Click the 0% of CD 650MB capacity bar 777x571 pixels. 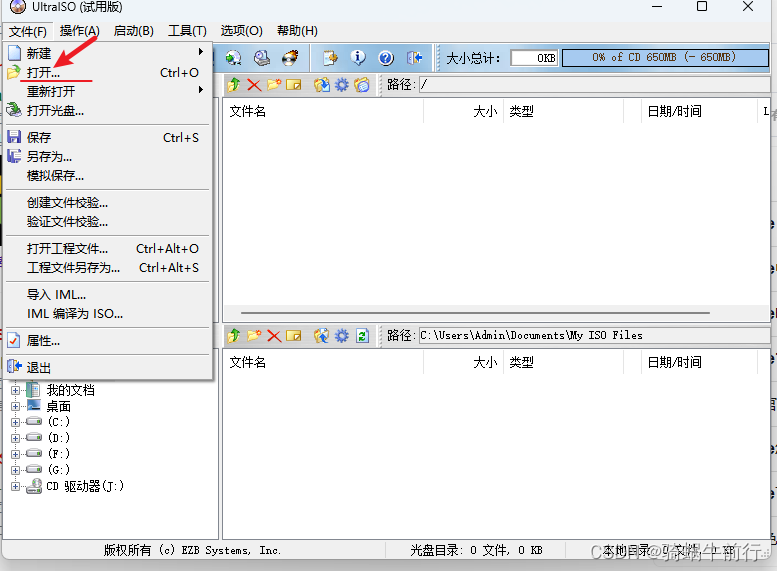pos(665,57)
